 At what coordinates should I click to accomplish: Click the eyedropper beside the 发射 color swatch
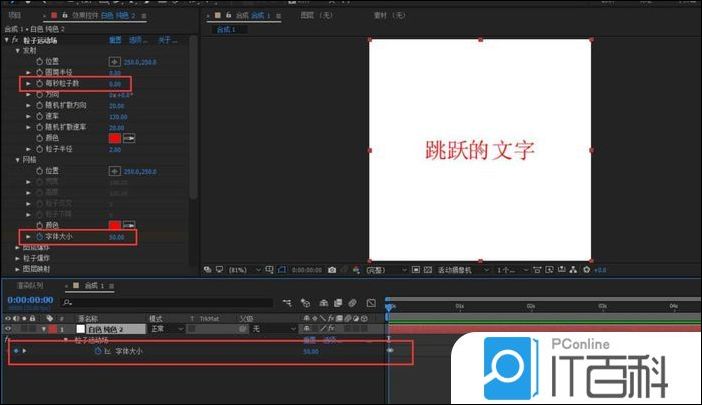pos(129,137)
